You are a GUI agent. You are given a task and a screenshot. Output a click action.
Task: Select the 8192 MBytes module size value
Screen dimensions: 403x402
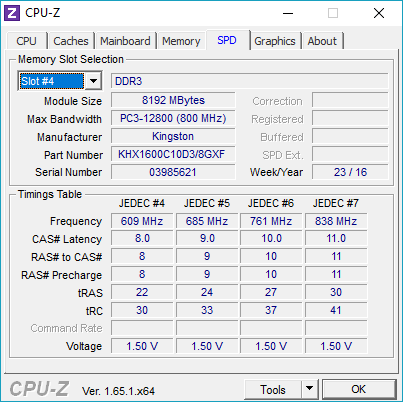pos(173,100)
